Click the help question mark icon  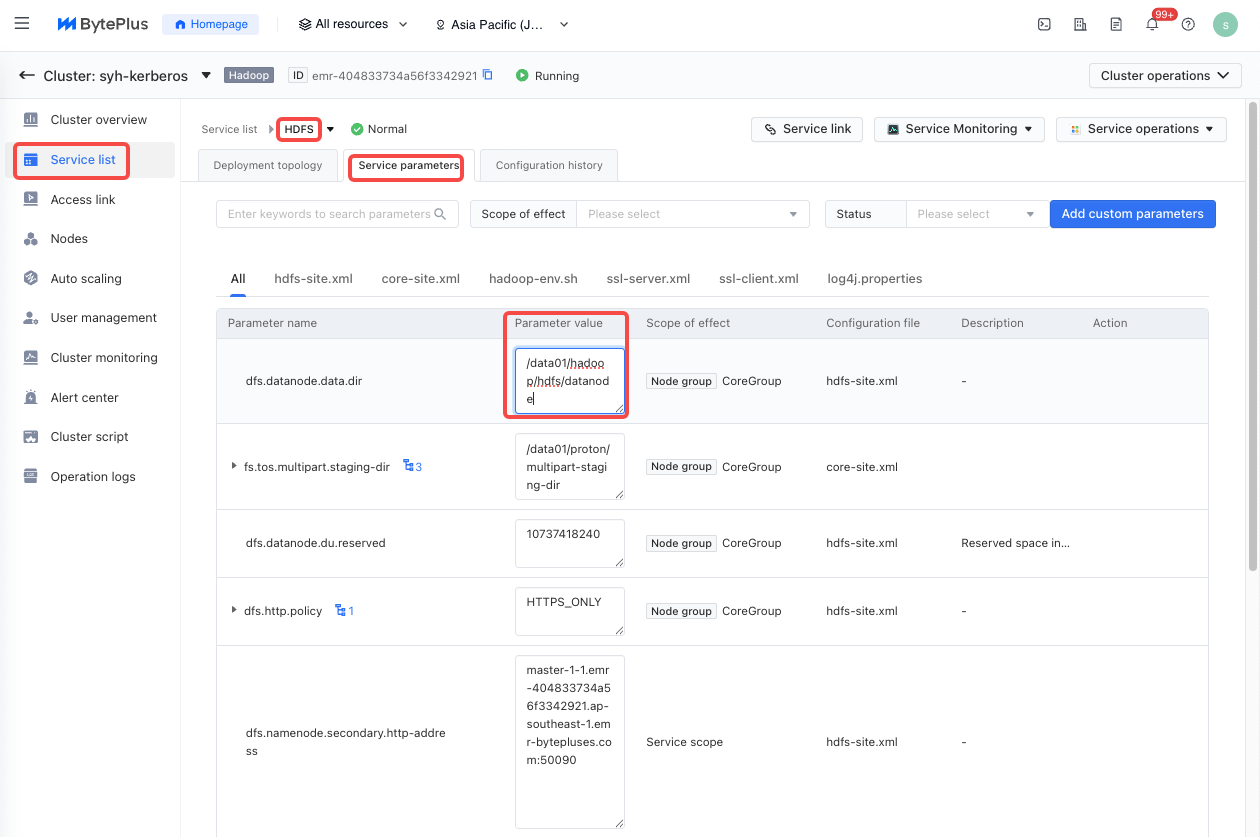(1188, 25)
